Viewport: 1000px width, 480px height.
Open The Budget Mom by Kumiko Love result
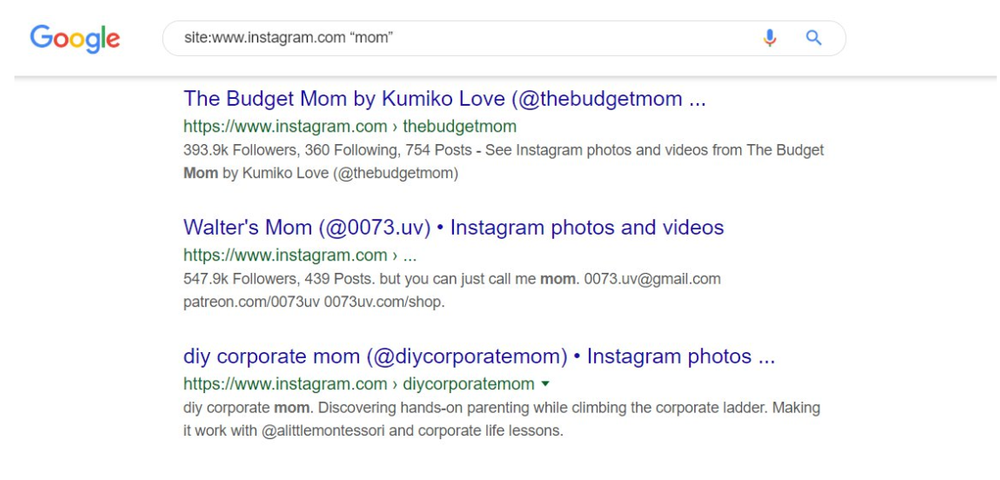(x=445, y=99)
